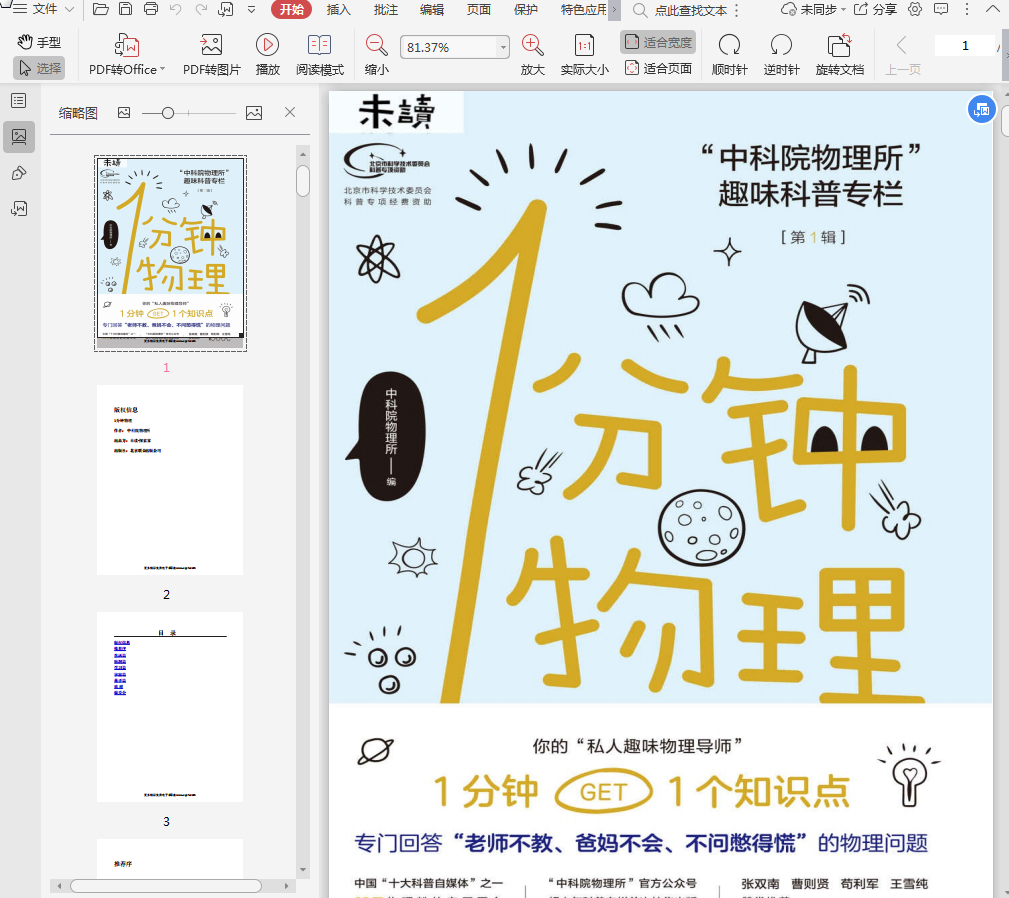Enter 阅读模式 reading mode
The height and width of the screenshot is (898, 1009).
click(320, 55)
